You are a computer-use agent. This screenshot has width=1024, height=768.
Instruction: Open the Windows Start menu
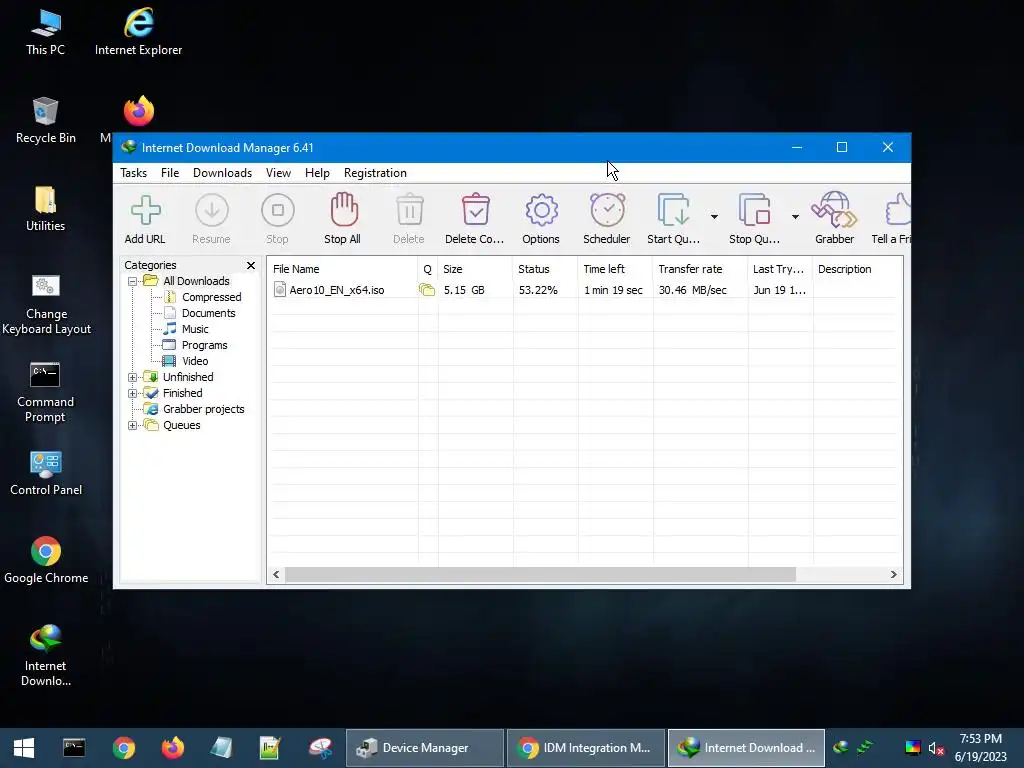point(24,748)
